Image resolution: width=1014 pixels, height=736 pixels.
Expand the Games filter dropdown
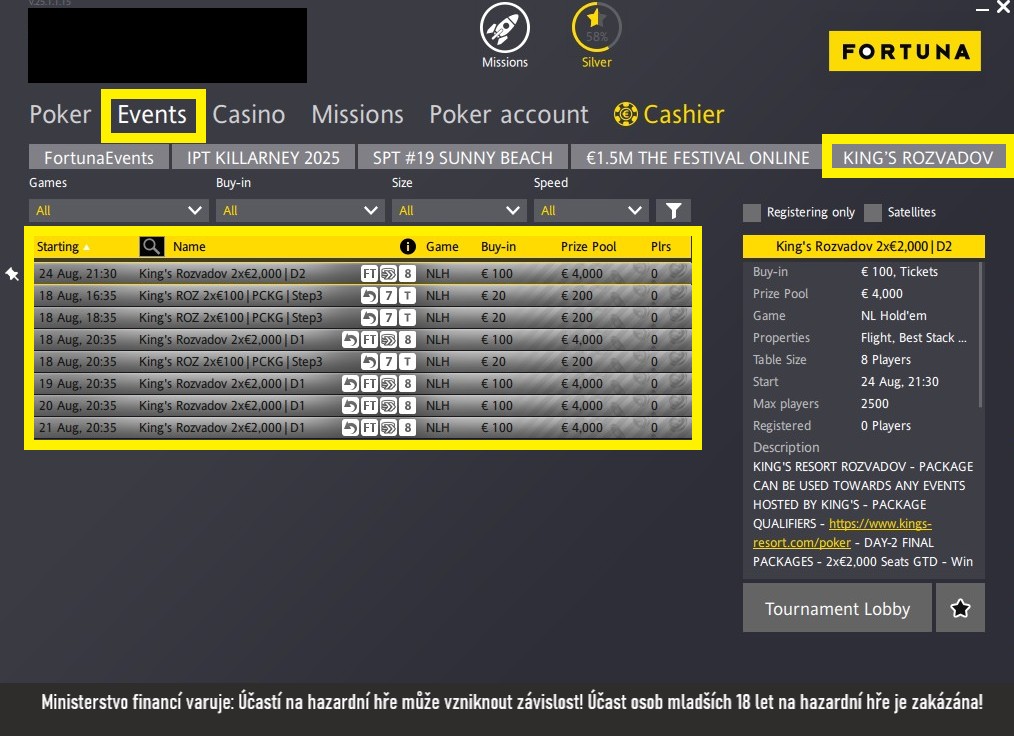(119, 210)
